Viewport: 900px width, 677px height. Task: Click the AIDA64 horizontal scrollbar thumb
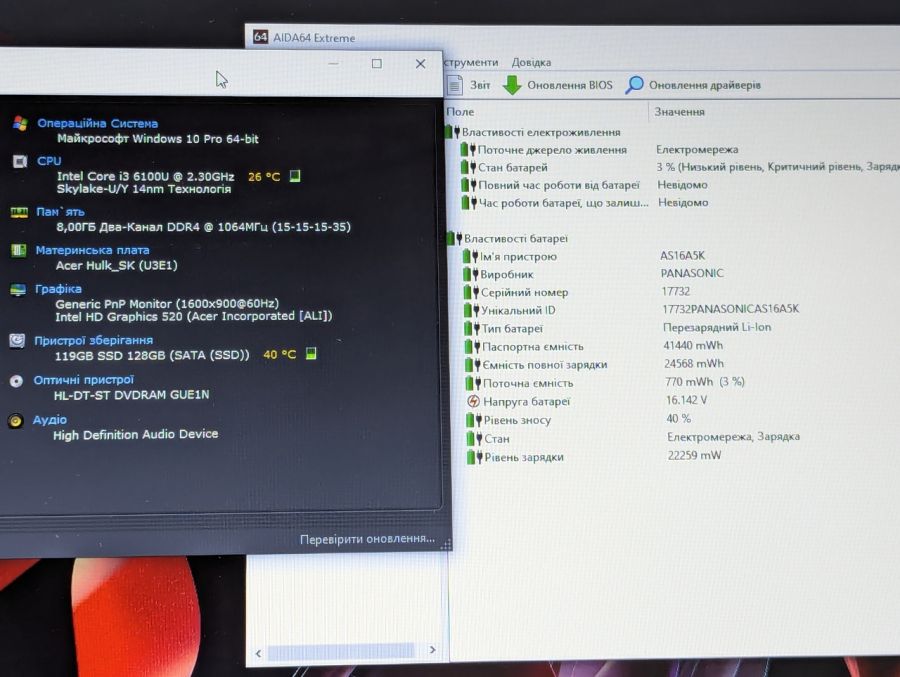click(341, 651)
